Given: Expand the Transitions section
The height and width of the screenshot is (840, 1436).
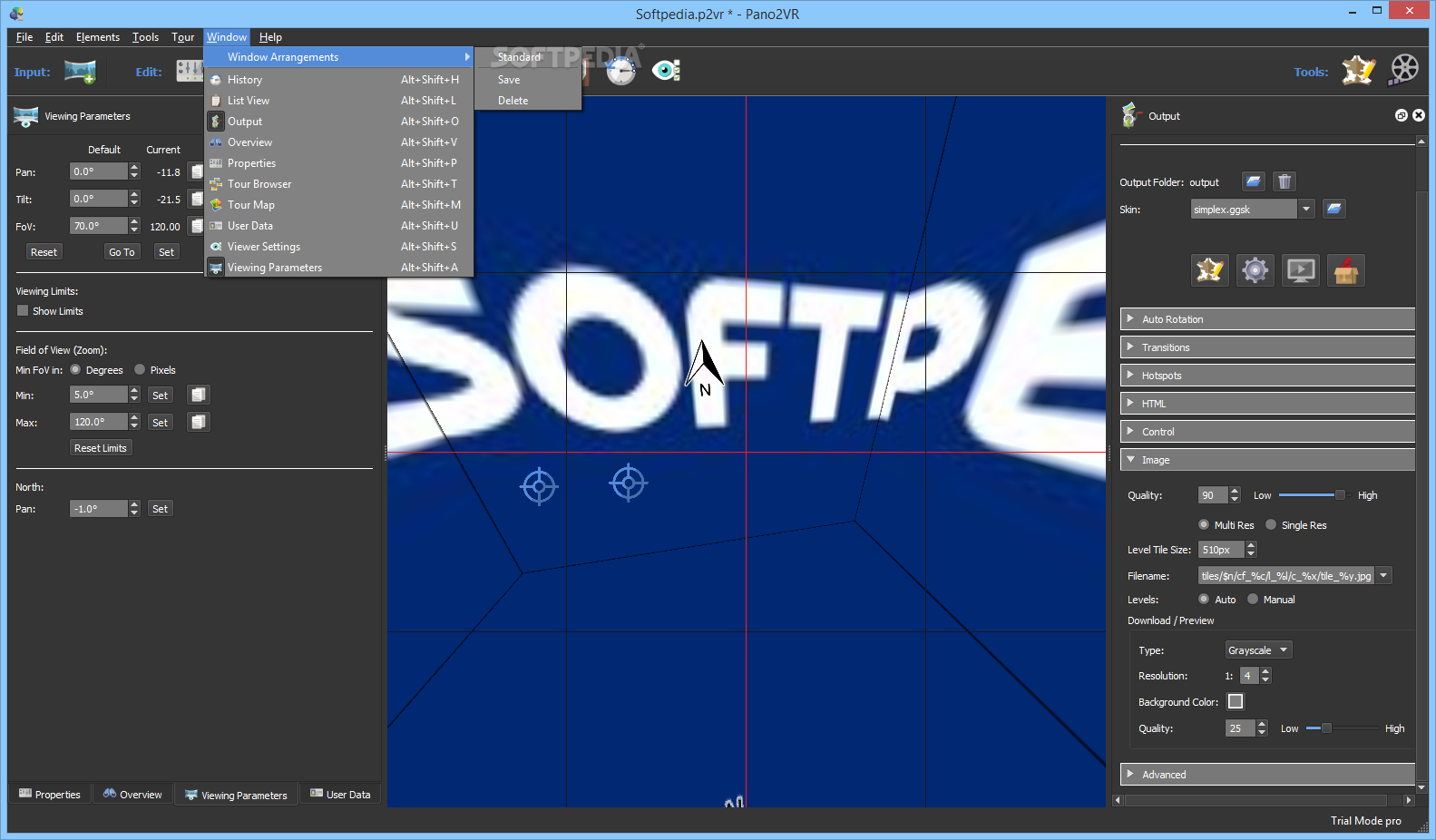Looking at the screenshot, I should pos(1267,347).
